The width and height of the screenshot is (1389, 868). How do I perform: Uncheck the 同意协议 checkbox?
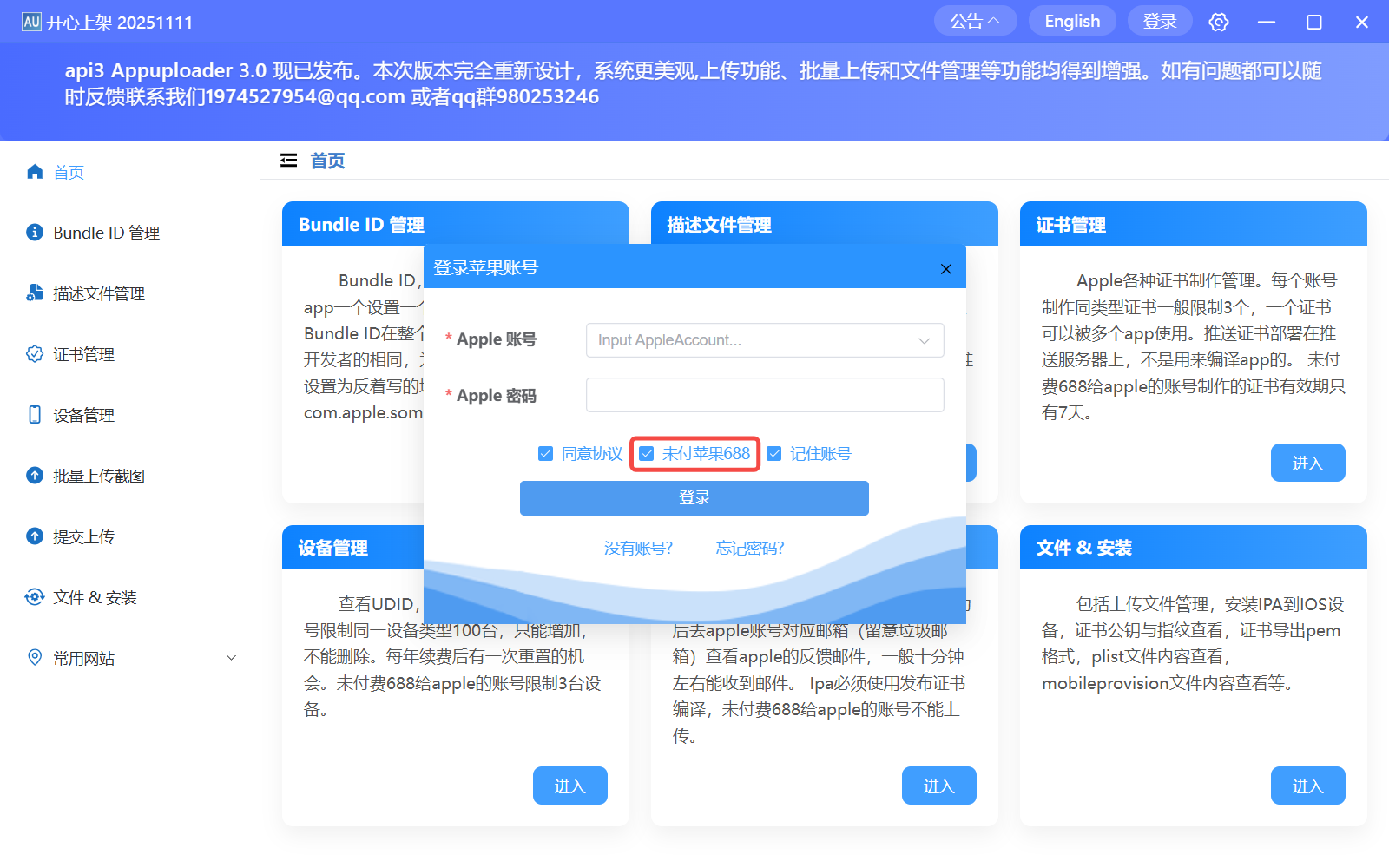click(545, 453)
